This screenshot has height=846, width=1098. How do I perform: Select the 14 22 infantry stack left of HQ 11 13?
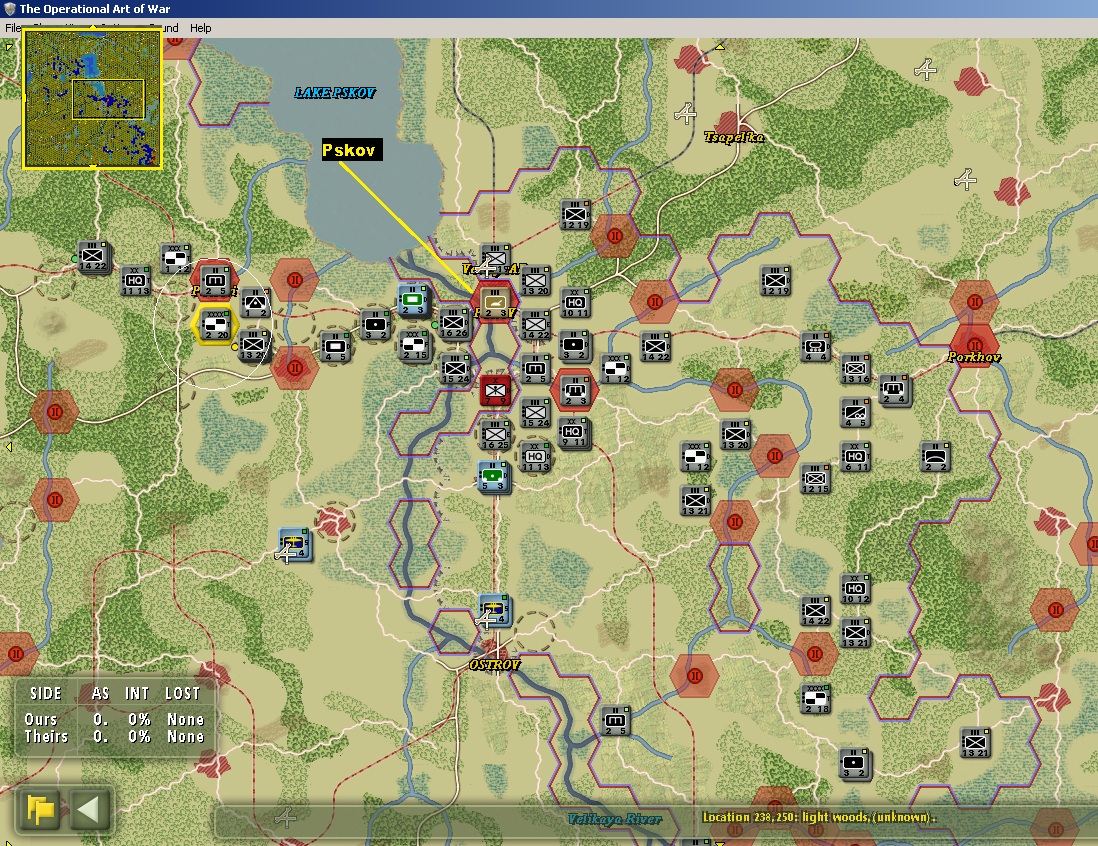click(93, 257)
